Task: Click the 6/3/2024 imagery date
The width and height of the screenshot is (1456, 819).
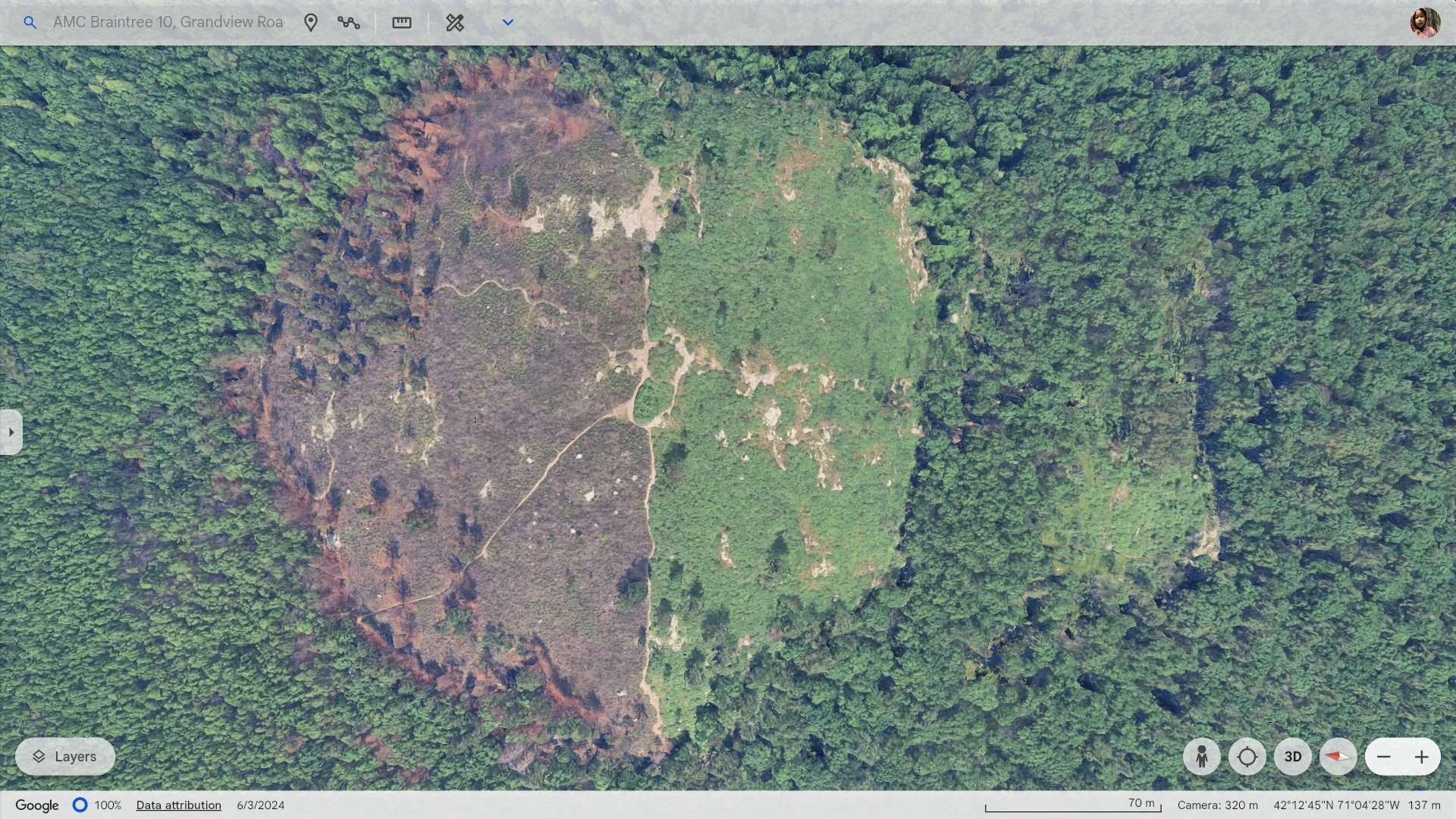Action: 261,805
